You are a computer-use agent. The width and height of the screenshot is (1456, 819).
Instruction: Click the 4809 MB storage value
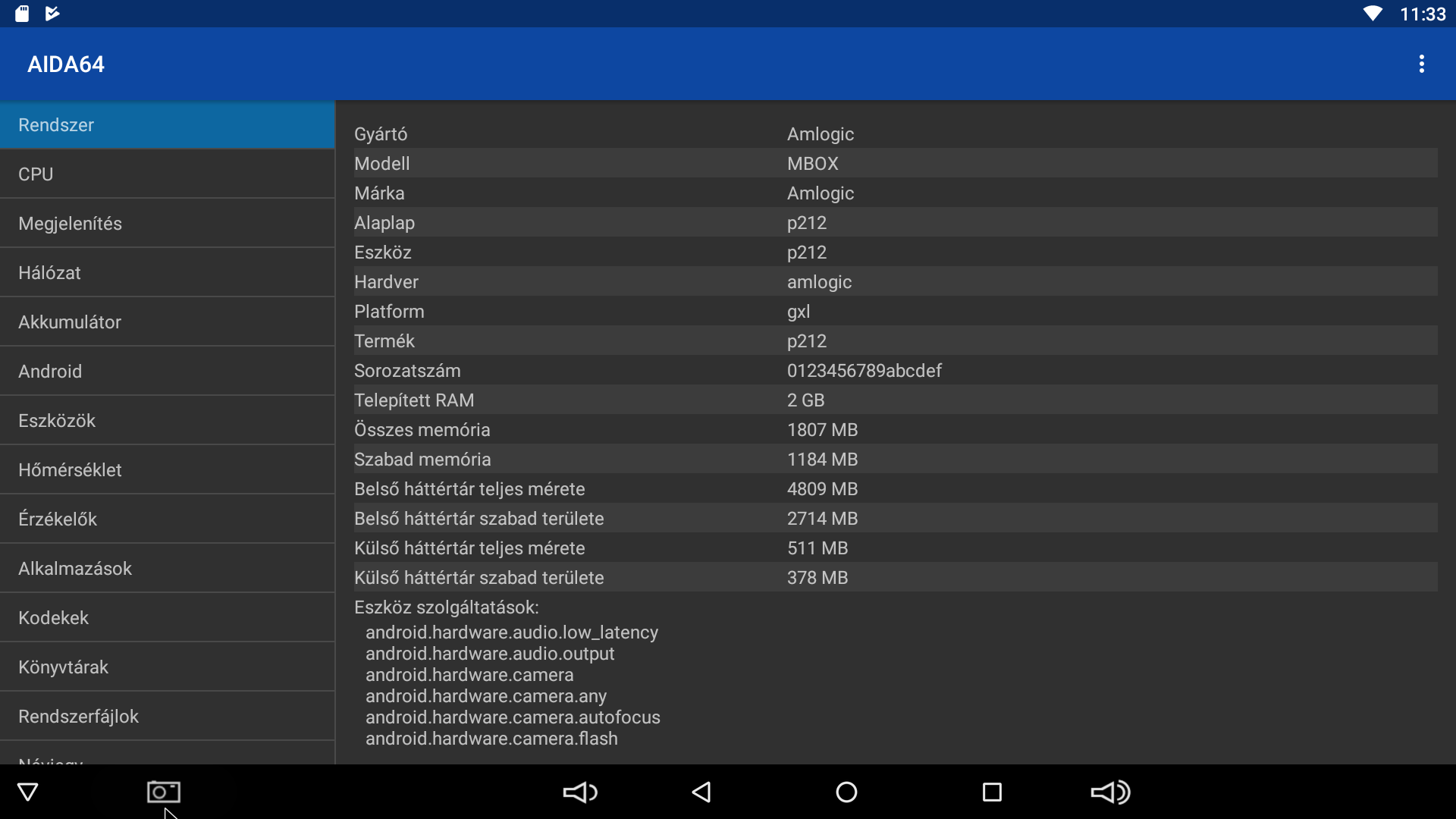[x=823, y=489]
